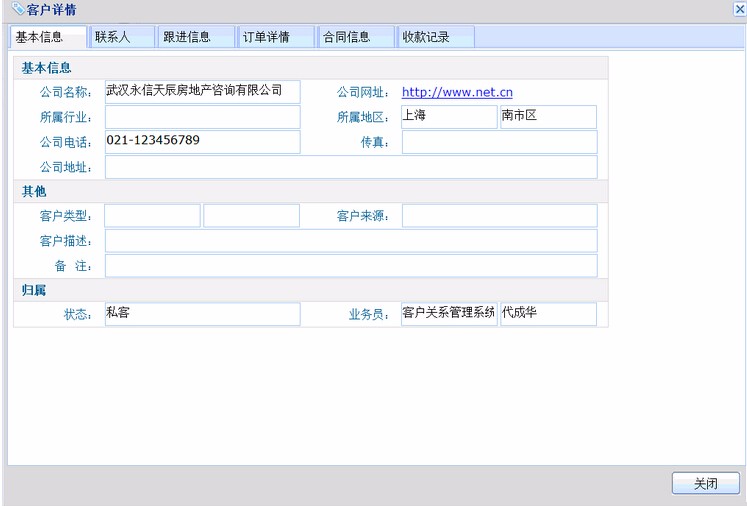Image resolution: width=747 pixels, height=506 pixels.
Task: Click the district field showing 南市区
Action: (548, 117)
